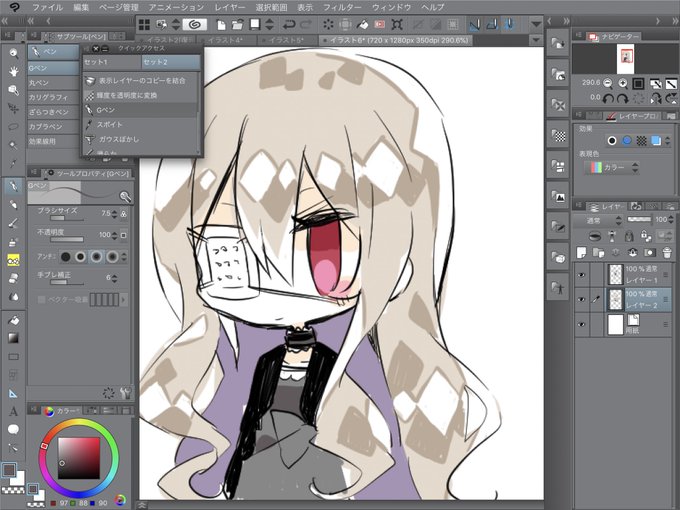
Task: Adjust the 不透明度 stepper arrows
Action: click(x=114, y=235)
